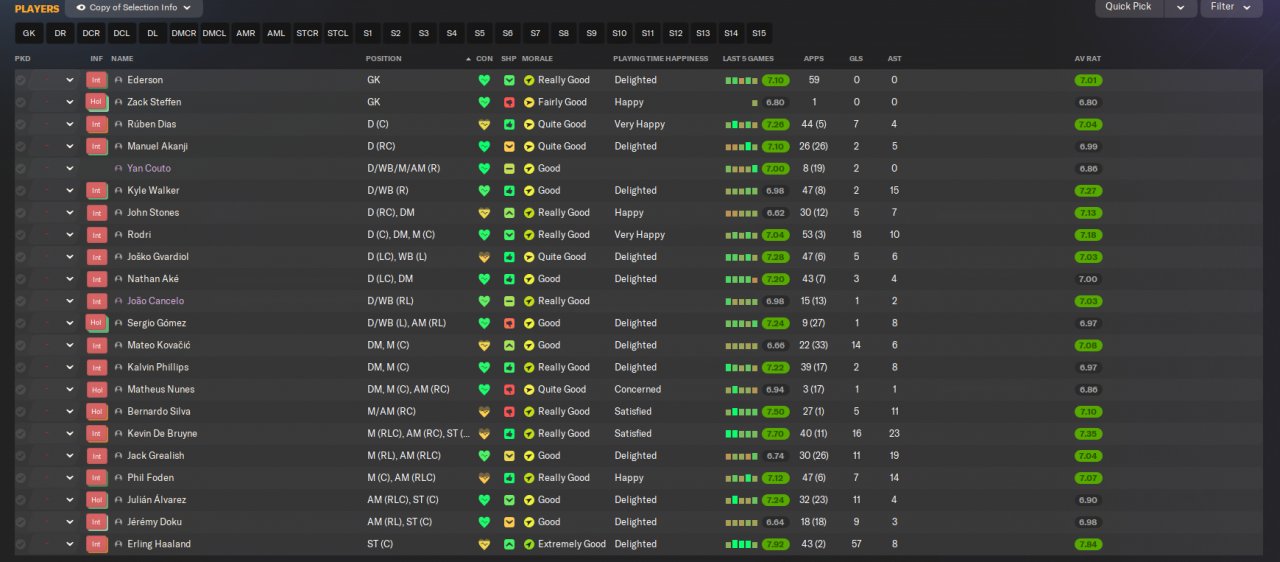Toggle the picked checkbox for Rodri
Screen dimensions: 1280x562
pos(20,235)
